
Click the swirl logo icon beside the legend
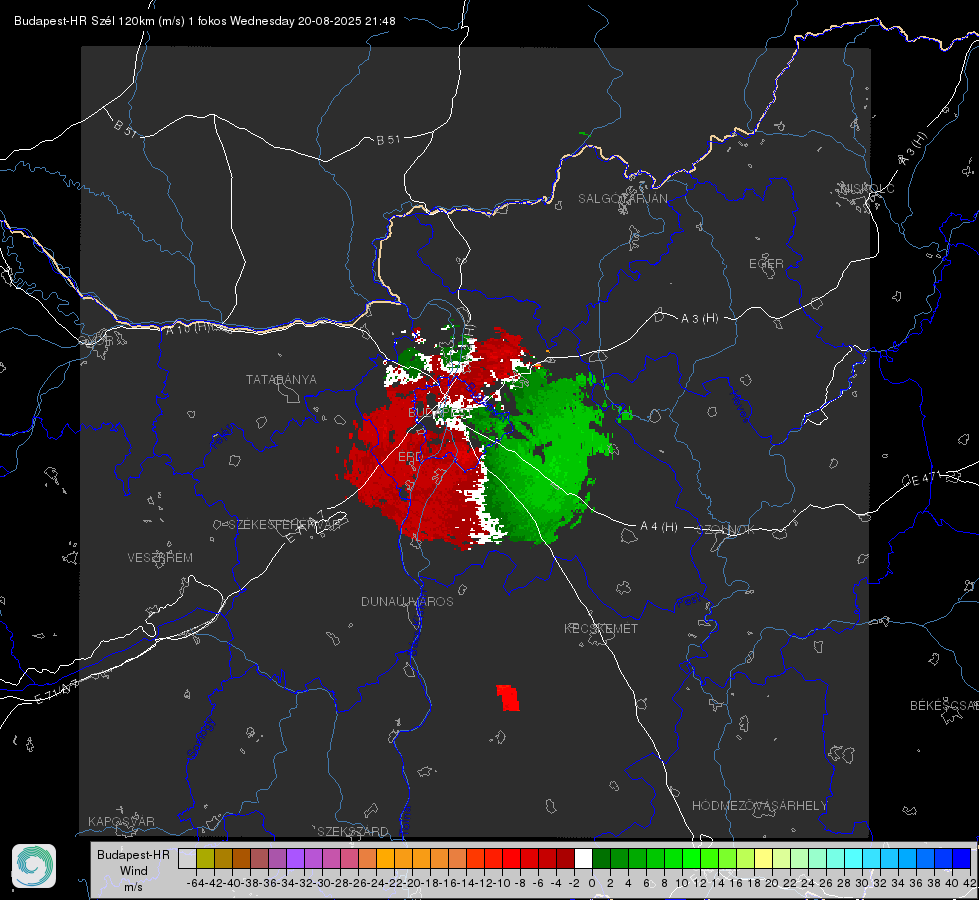34,866
